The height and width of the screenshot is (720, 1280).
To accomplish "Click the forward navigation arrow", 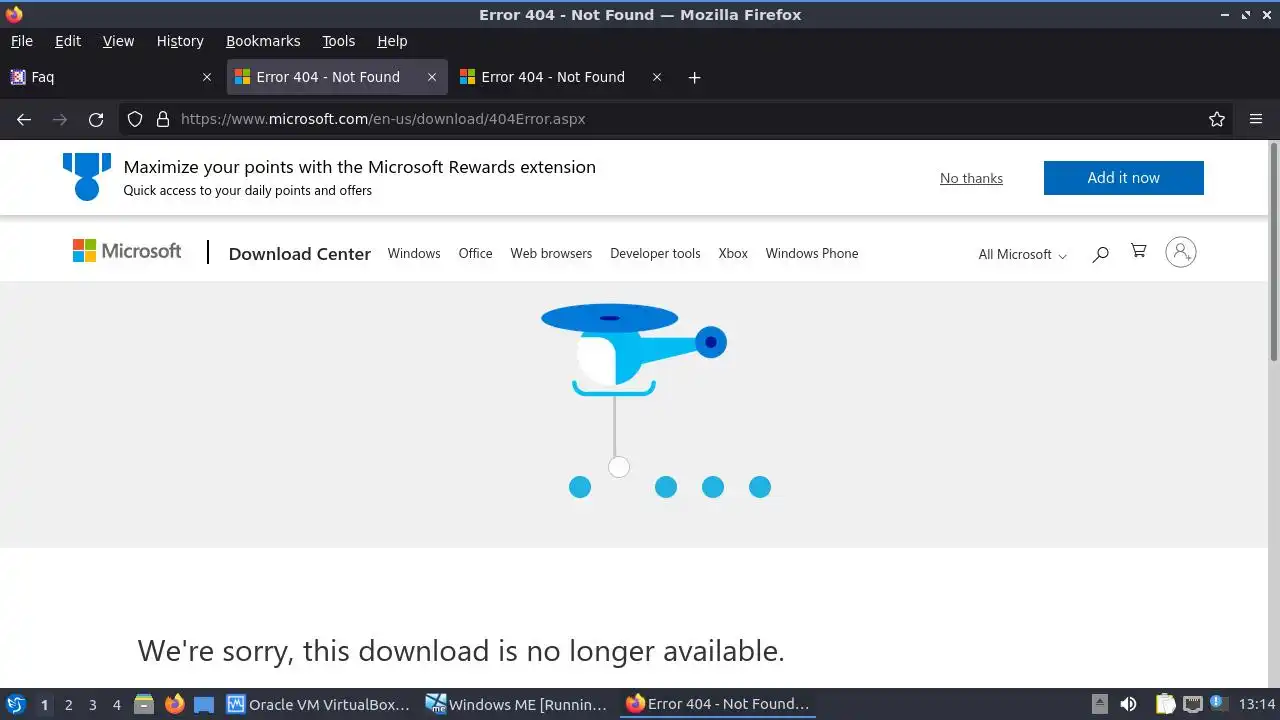I will (60, 119).
